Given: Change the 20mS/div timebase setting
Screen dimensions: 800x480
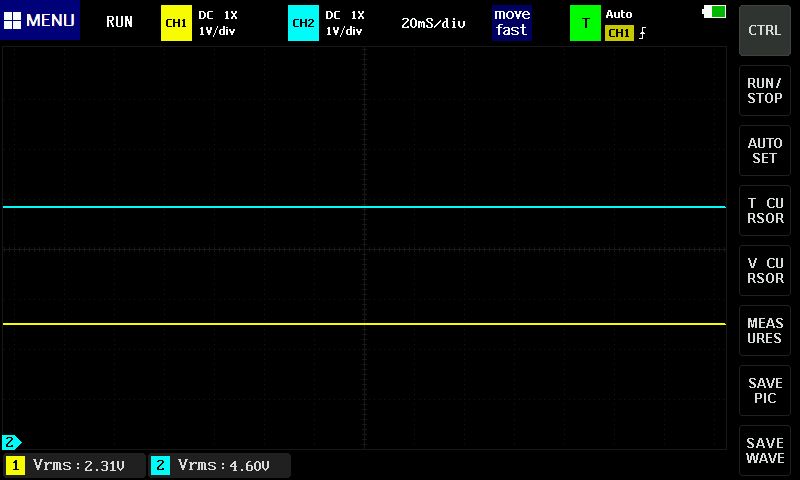Looking at the screenshot, I should pos(433,22).
